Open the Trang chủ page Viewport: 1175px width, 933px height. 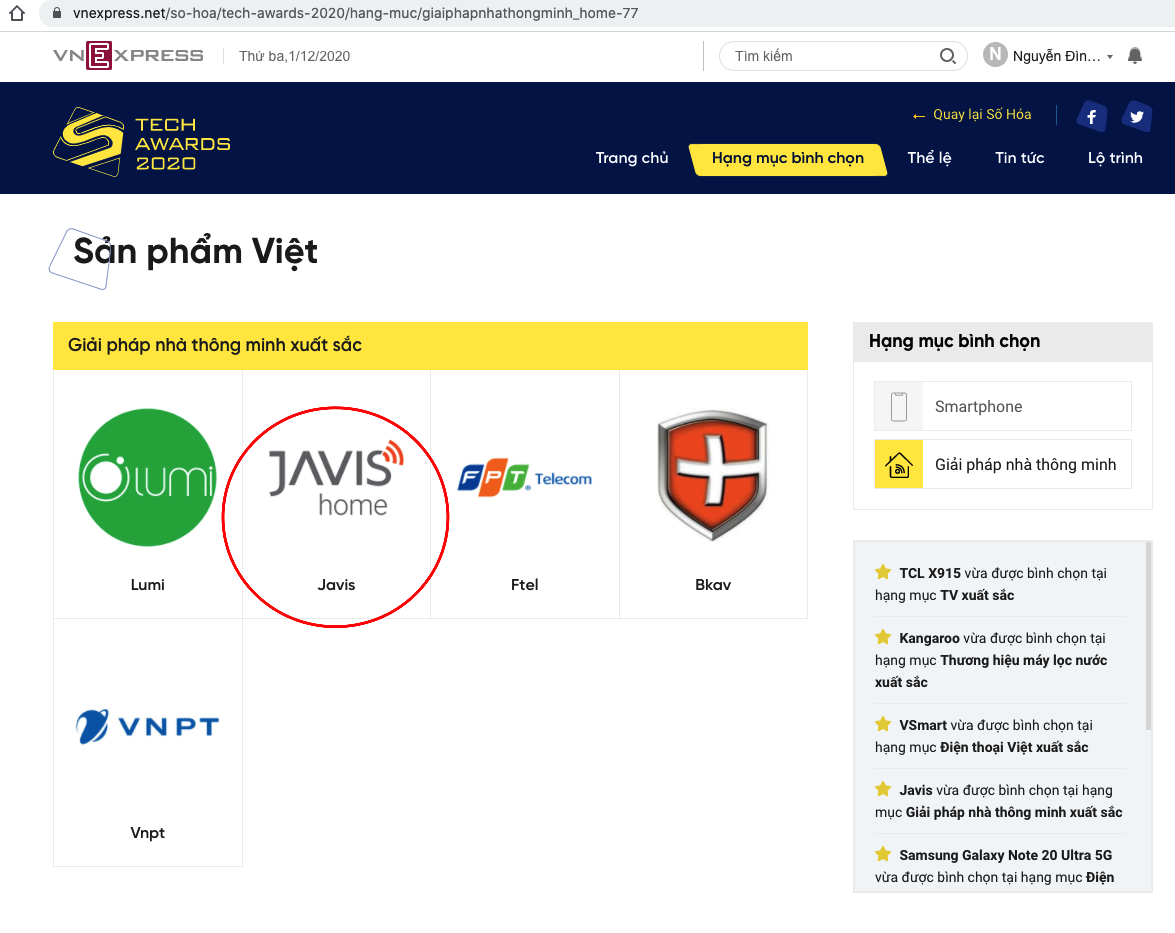[x=631, y=158]
